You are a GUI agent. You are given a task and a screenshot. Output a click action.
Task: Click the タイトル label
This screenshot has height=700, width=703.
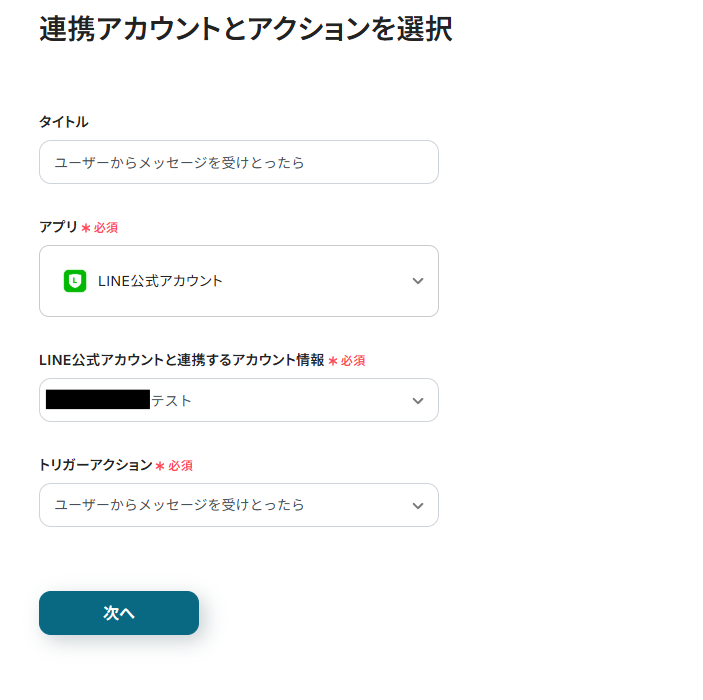(x=64, y=122)
